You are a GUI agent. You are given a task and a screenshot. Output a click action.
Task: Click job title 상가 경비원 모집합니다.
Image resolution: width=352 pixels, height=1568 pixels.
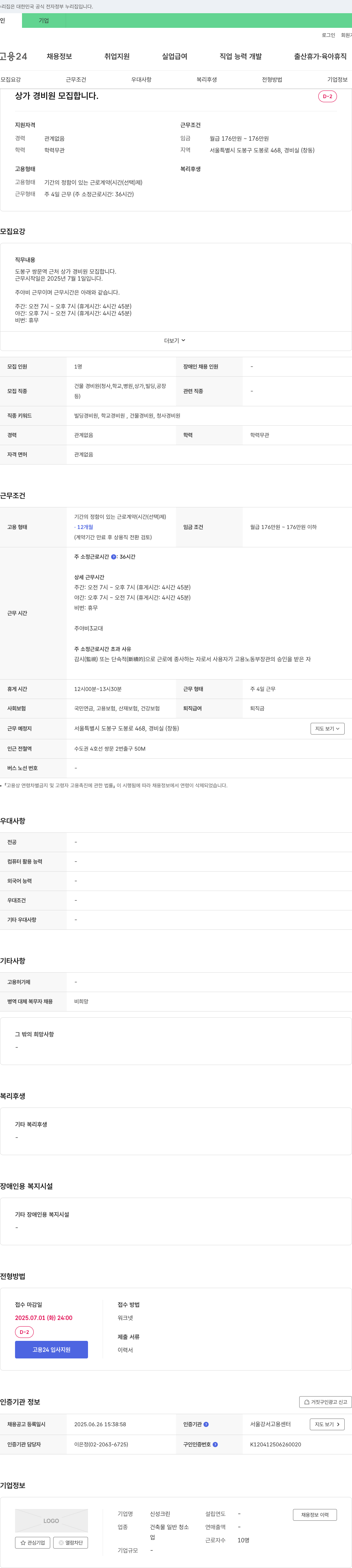pos(56,96)
